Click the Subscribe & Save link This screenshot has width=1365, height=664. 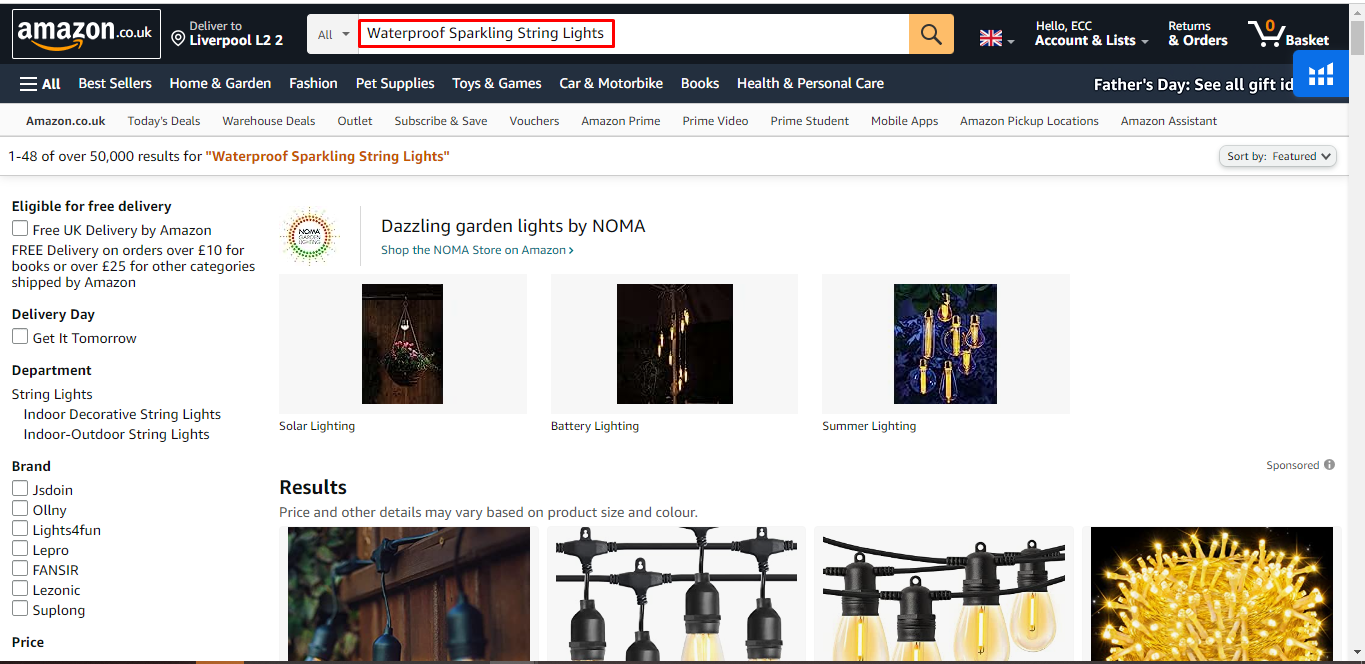click(x=441, y=121)
